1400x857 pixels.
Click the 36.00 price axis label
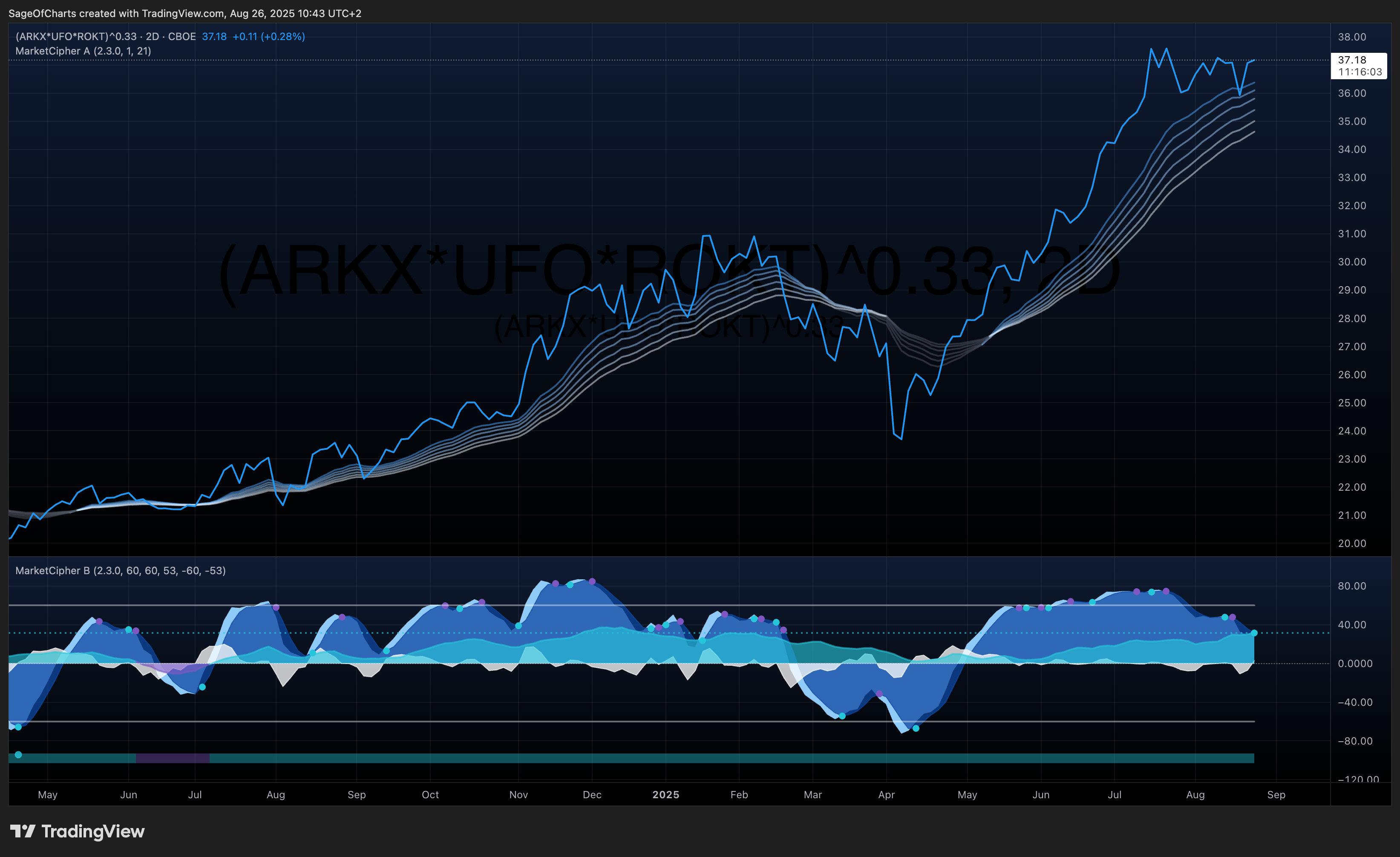(x=1352, y=93)
